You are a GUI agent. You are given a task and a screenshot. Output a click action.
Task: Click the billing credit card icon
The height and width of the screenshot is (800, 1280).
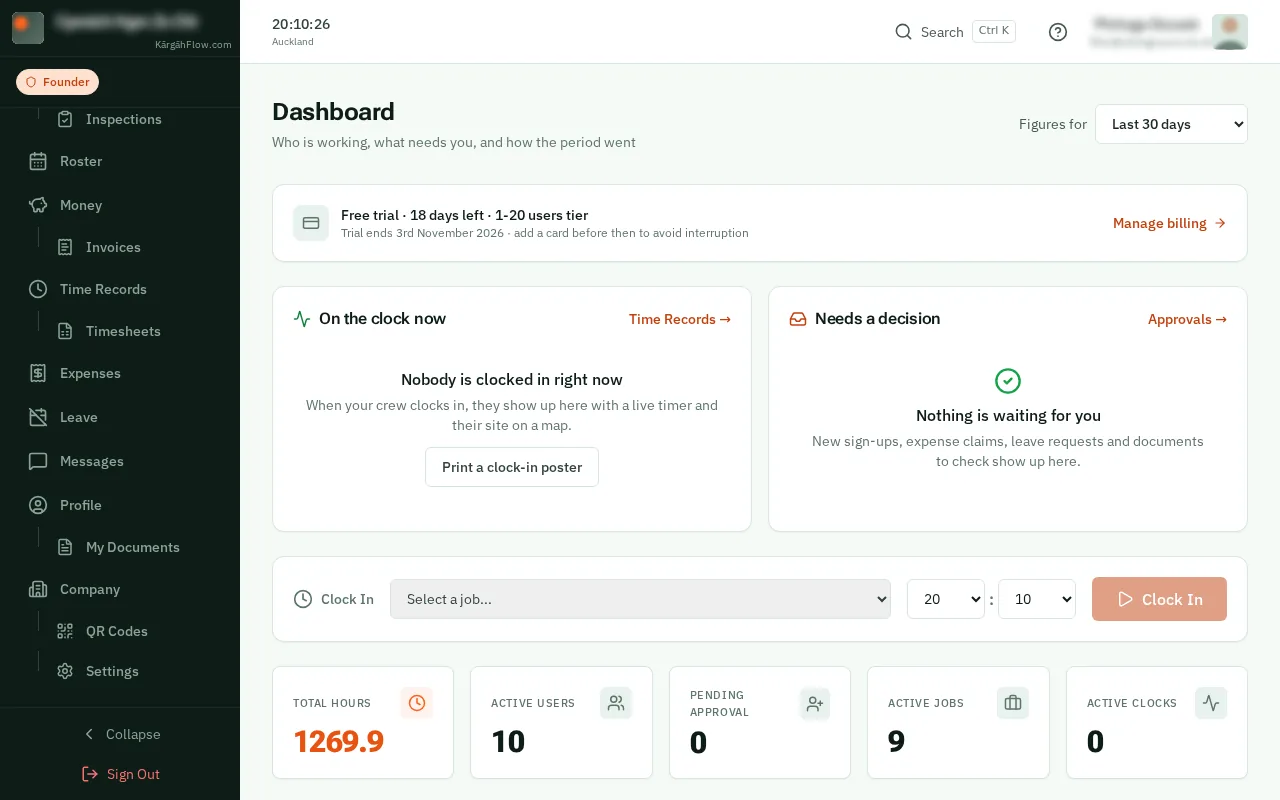coord(311,223)
